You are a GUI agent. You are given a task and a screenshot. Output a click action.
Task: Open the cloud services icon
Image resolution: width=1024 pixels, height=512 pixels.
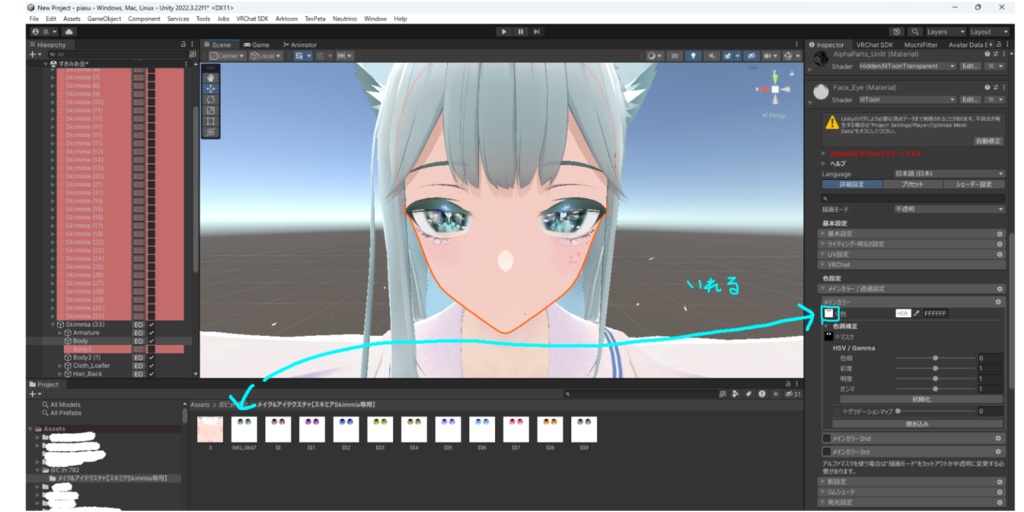69,31
